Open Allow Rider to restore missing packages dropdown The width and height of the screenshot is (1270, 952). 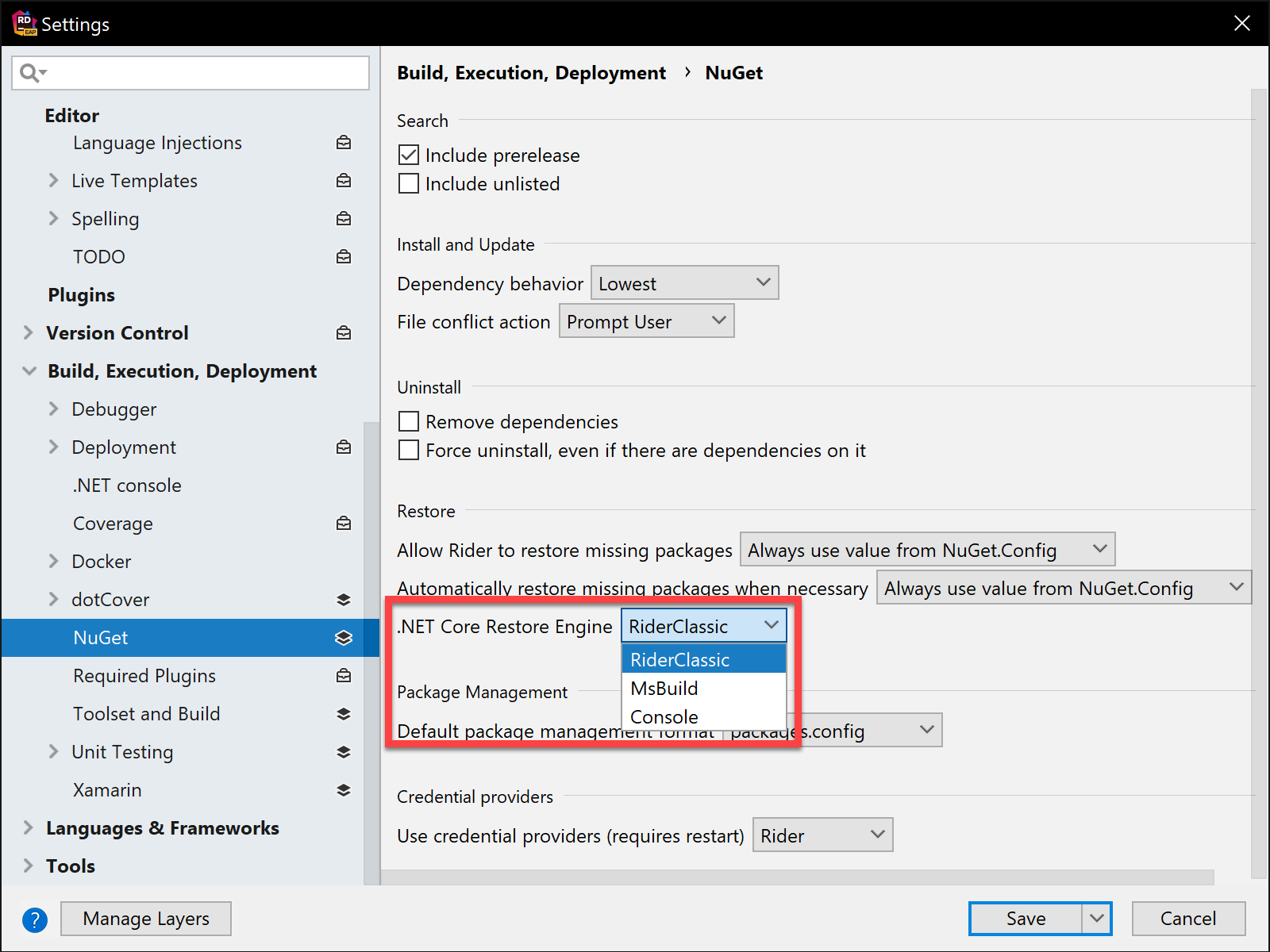coord(928,549)
